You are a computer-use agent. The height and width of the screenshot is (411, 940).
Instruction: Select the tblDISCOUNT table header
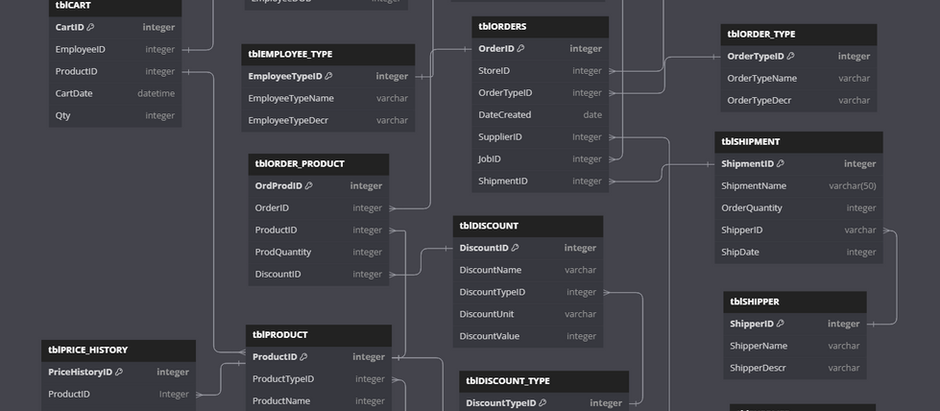click(x=528, y=226)
